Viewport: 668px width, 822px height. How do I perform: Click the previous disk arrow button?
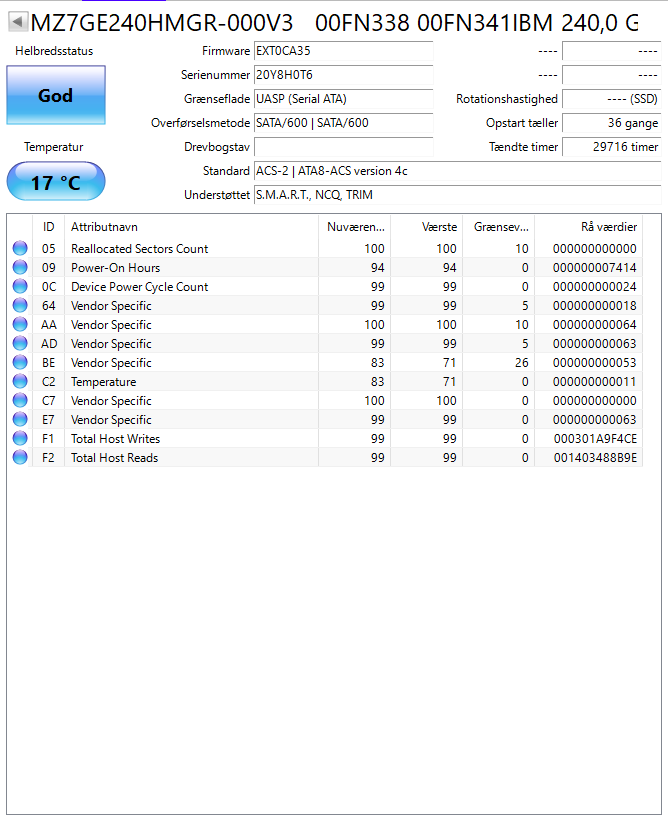click(x=18, y=21)
